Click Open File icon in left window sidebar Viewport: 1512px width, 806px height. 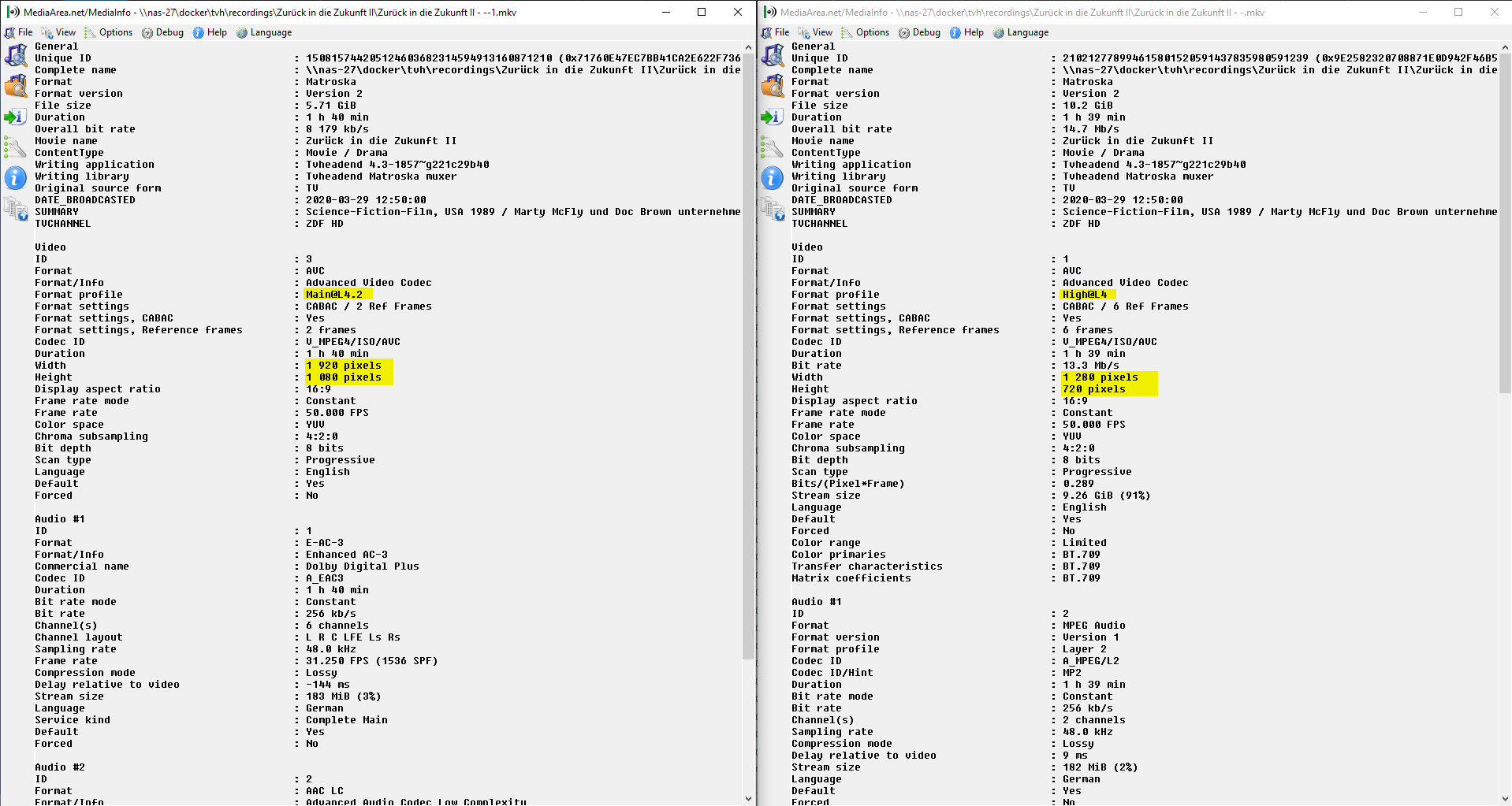(x=16, y=56)
